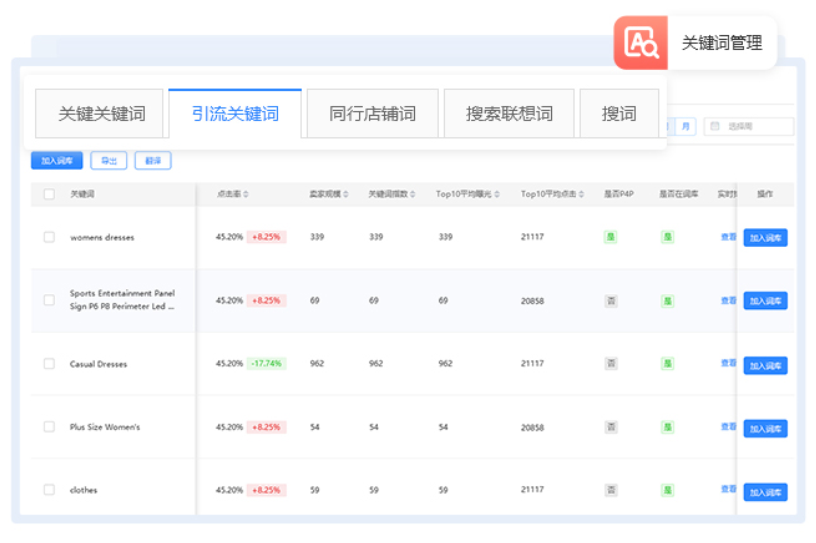Click 查看 link in Sports Entertainment row

coord(728,300)
